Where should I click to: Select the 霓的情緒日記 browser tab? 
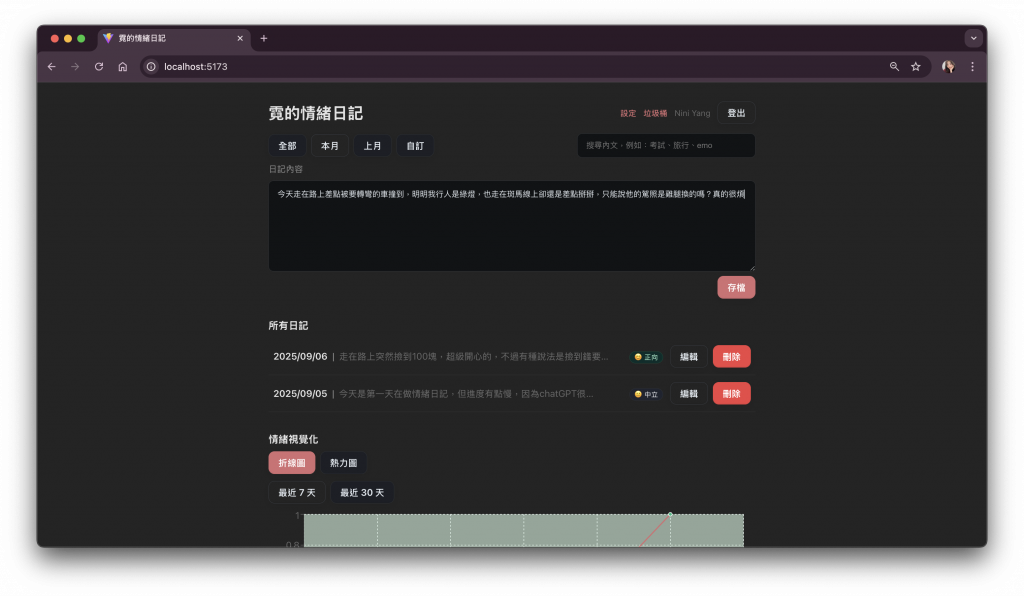pyautogui.click(x=173, y=39)
